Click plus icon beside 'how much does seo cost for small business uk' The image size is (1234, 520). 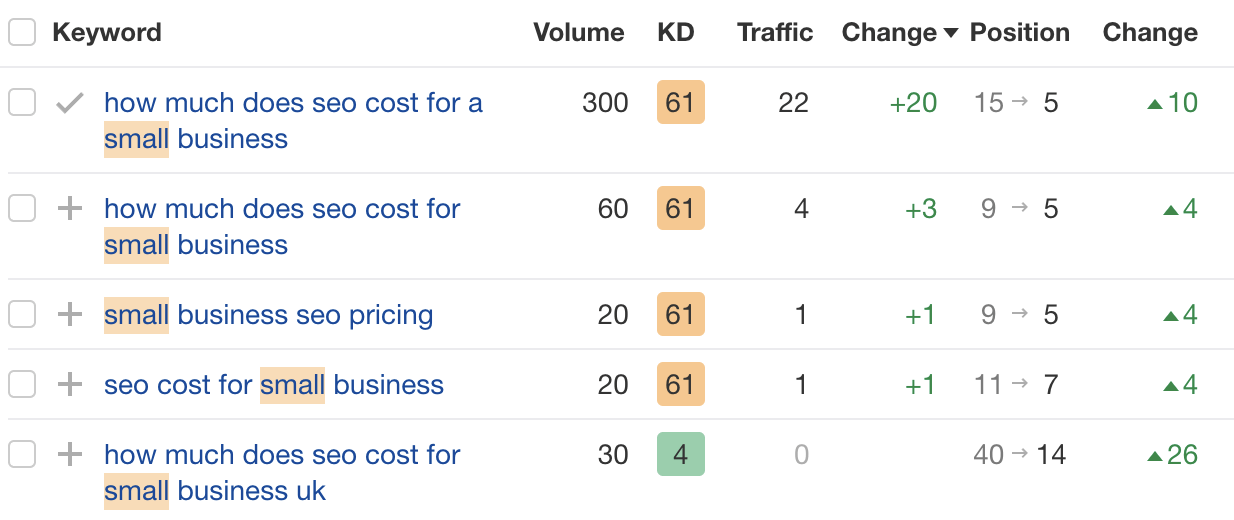coord(69,455)
